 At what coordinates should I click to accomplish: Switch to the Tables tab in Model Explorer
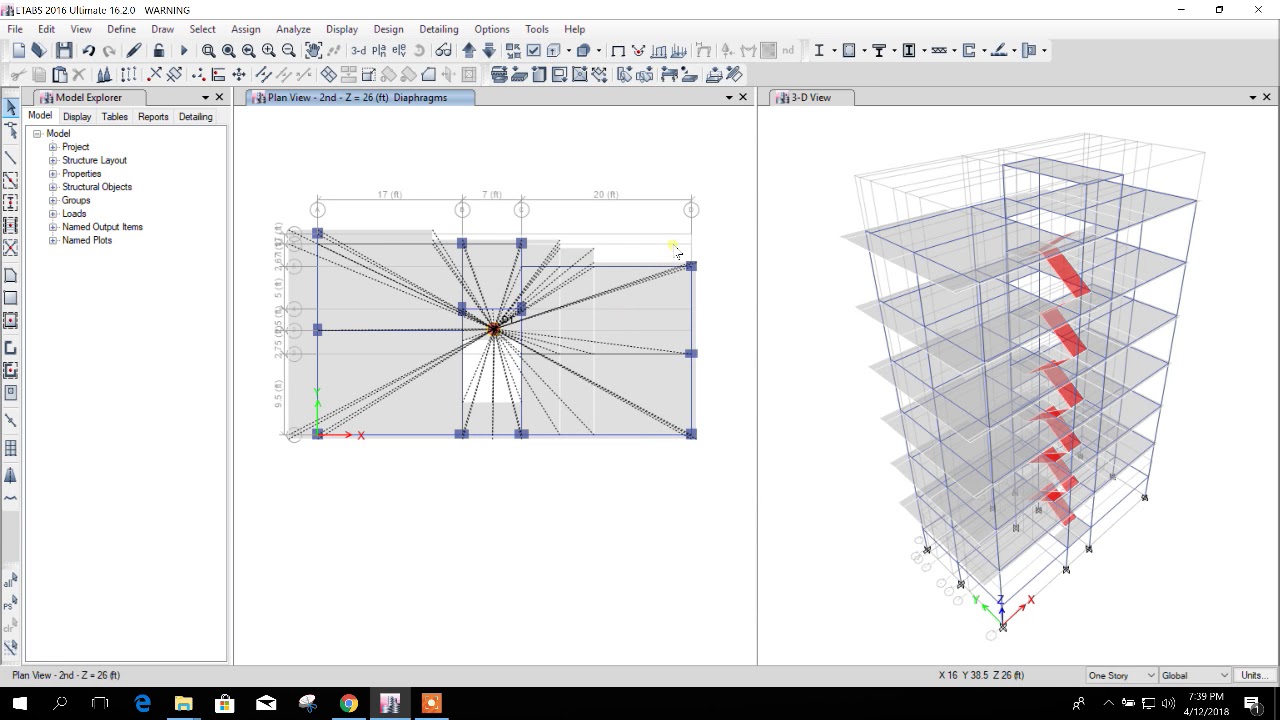click(114, 116)
